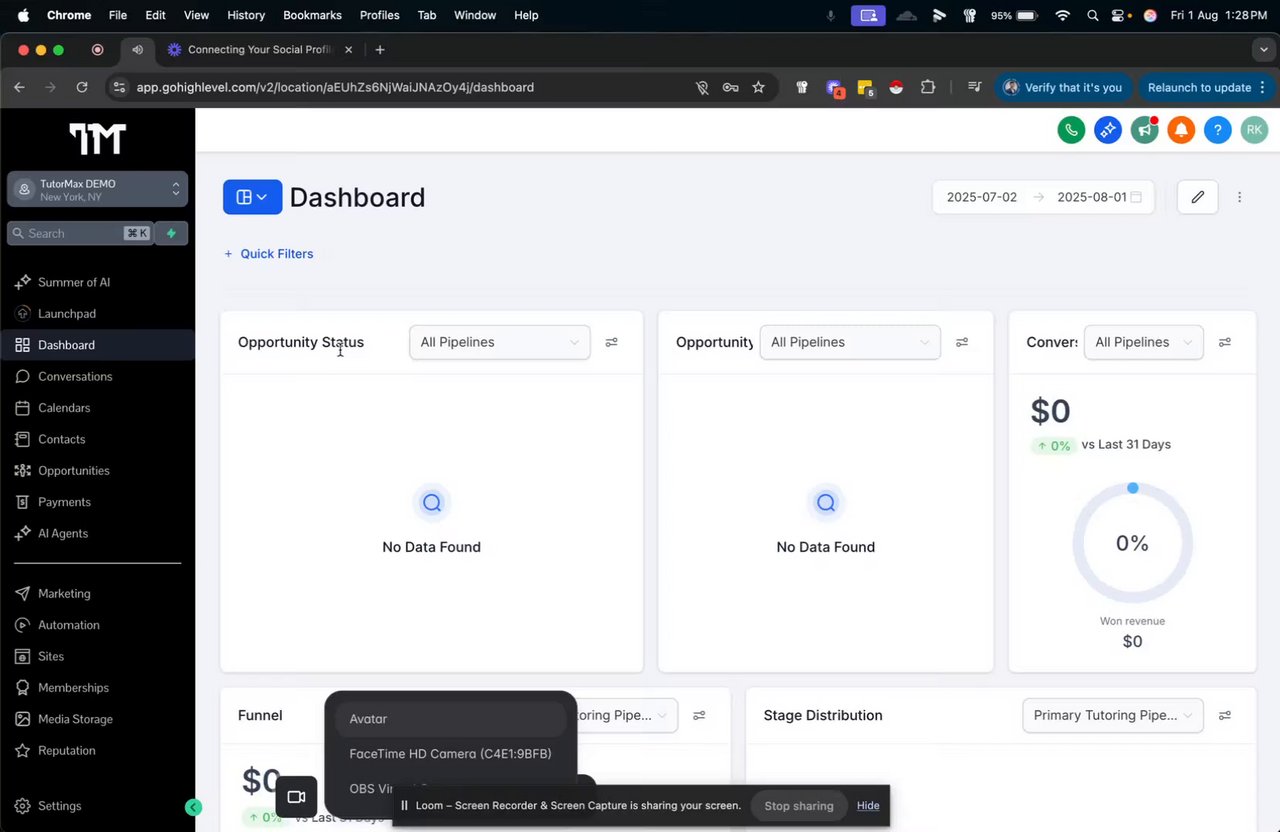Click the red Pokeball extension icon
1280x832 pixels.
[896, 87]
